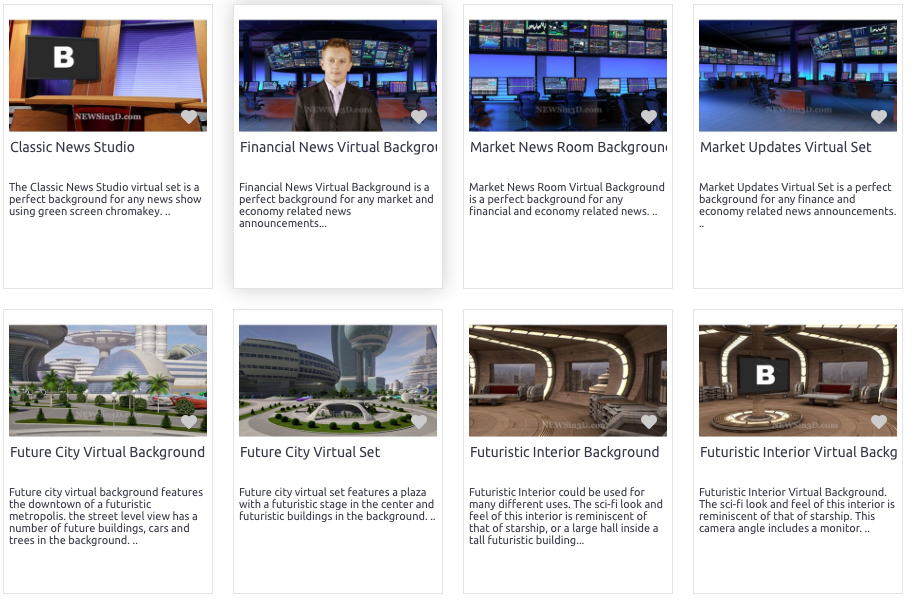Viewport: 915px width, 603px height.
Task: Open the Future City Virtual Background listing
Action: 107,452
